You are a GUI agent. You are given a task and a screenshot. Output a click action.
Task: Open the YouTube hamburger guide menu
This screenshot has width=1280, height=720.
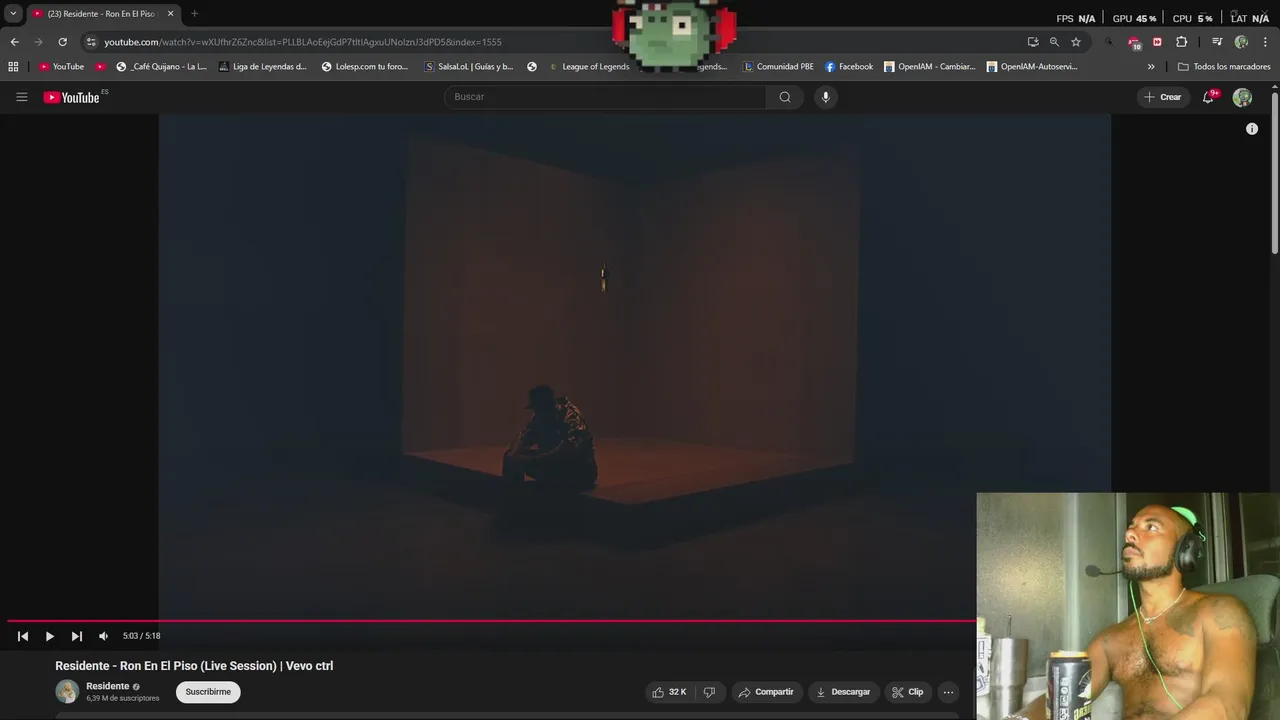point(21,97)
